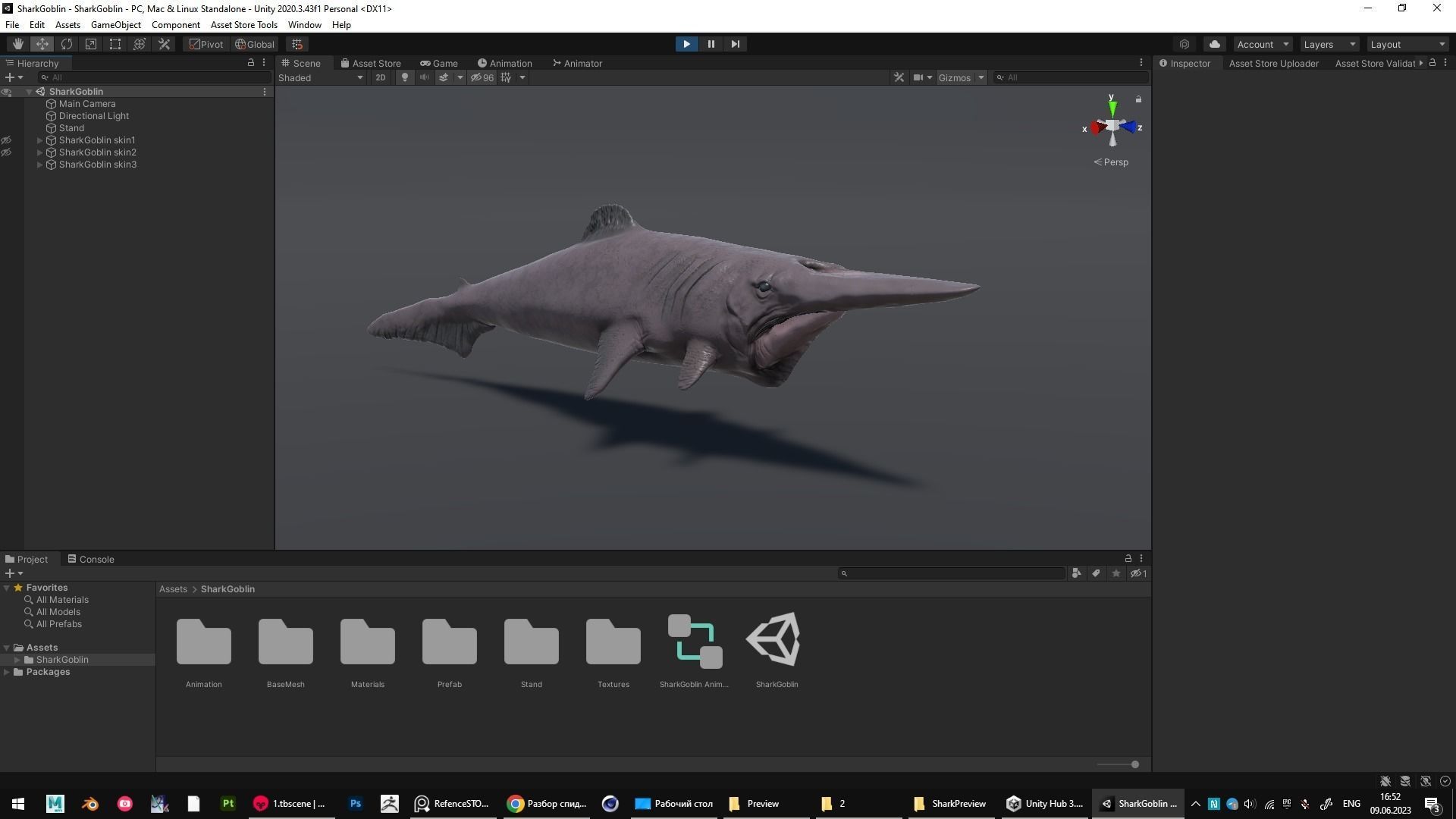Image resolution: width=1456 pixels, height=819 pixels.
Task: Toggle grid snapping button in toolbar
Action: [x=297, y=44]
